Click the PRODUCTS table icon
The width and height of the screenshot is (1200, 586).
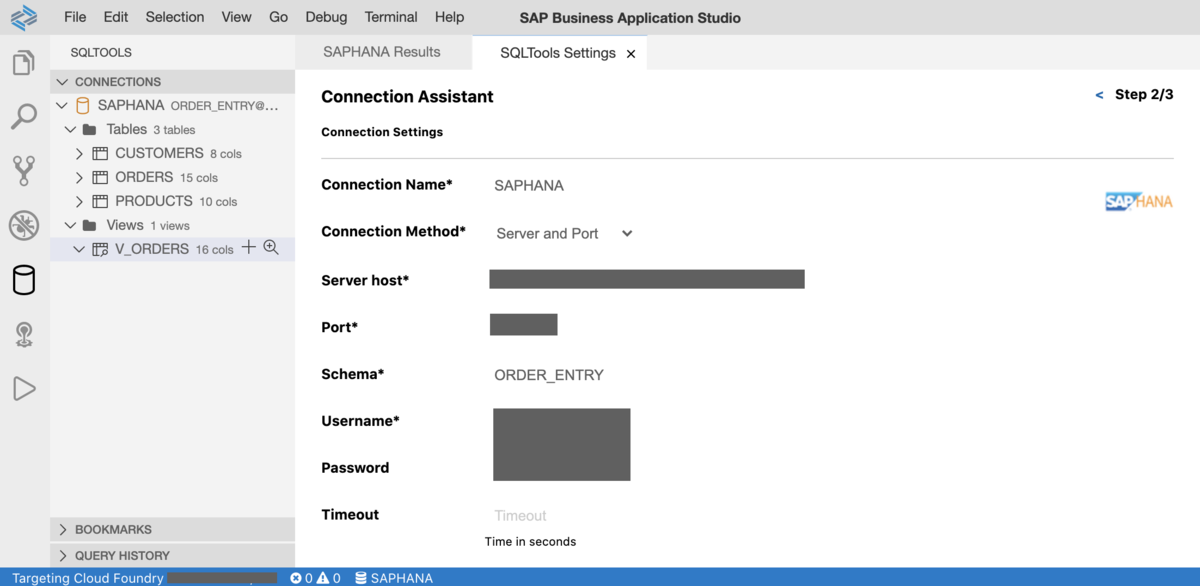100,201
